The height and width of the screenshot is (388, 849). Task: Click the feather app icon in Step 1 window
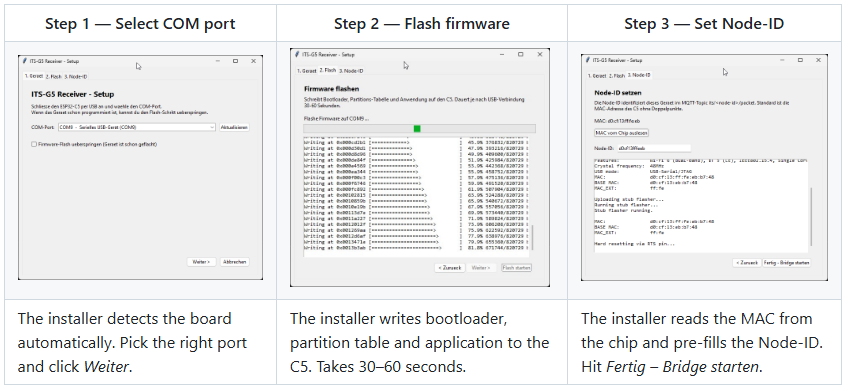(x=24, y=61)
